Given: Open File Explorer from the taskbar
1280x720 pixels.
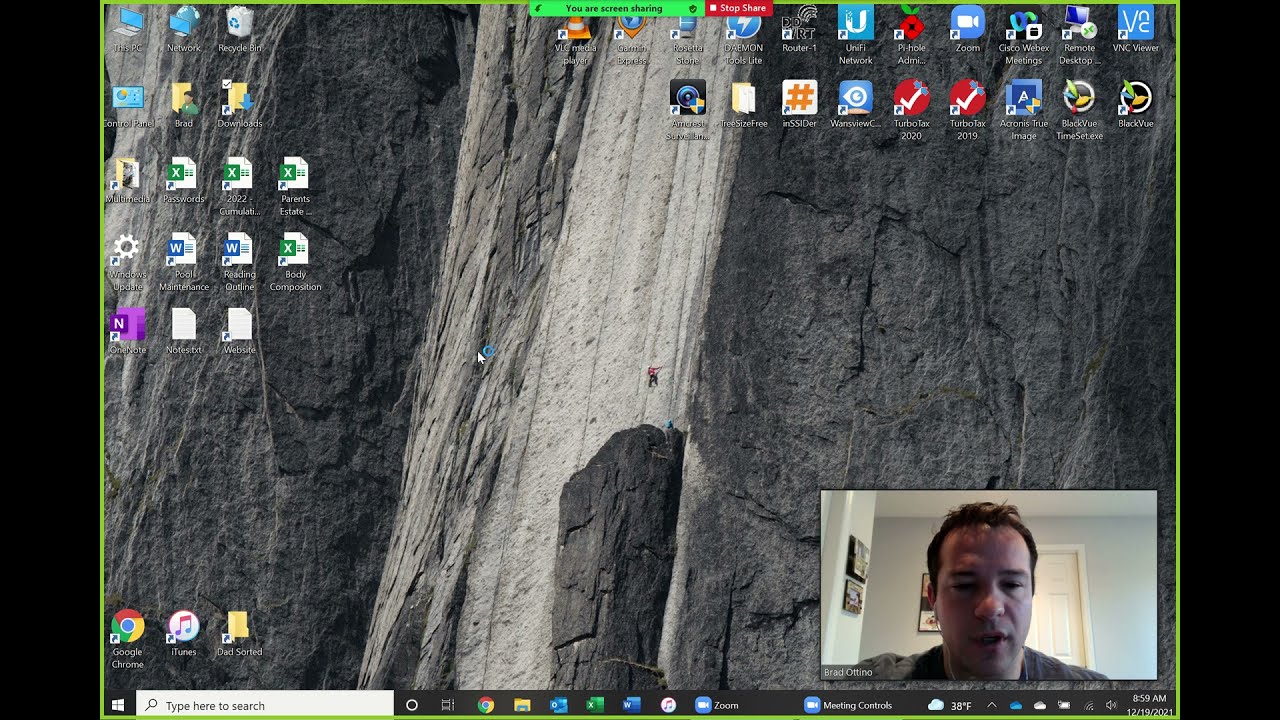Looking at the screenshot, I should [x=522, y=705].
